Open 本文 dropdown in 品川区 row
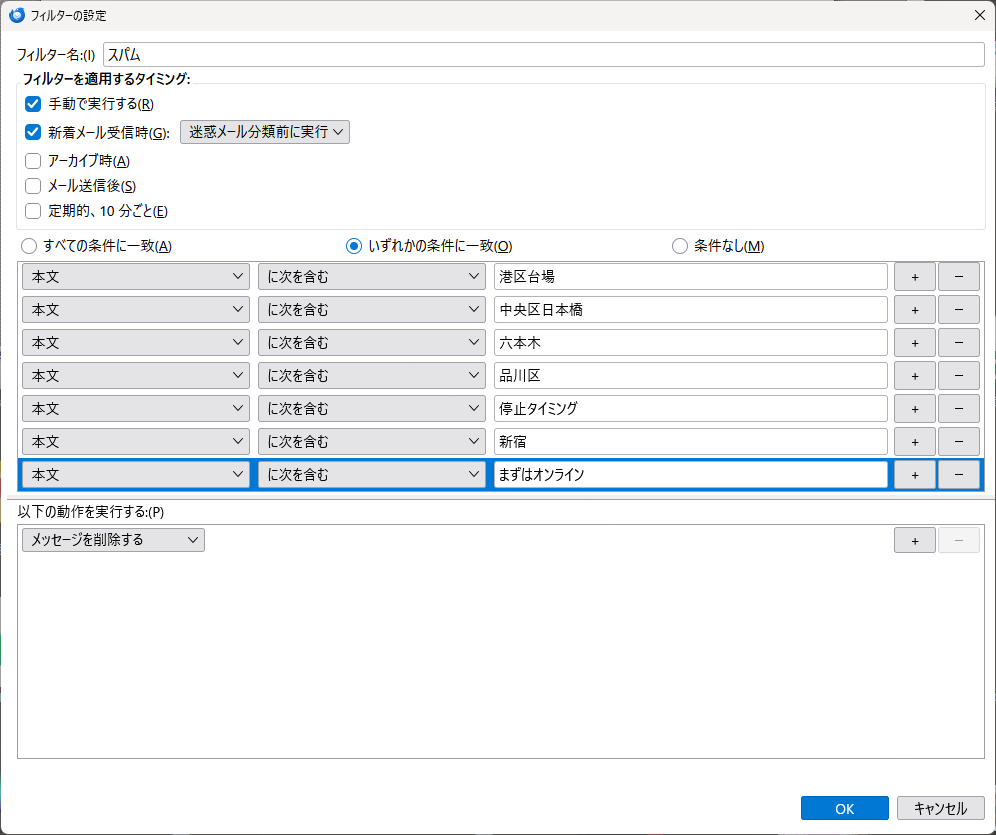 click(x=136, y=376)
